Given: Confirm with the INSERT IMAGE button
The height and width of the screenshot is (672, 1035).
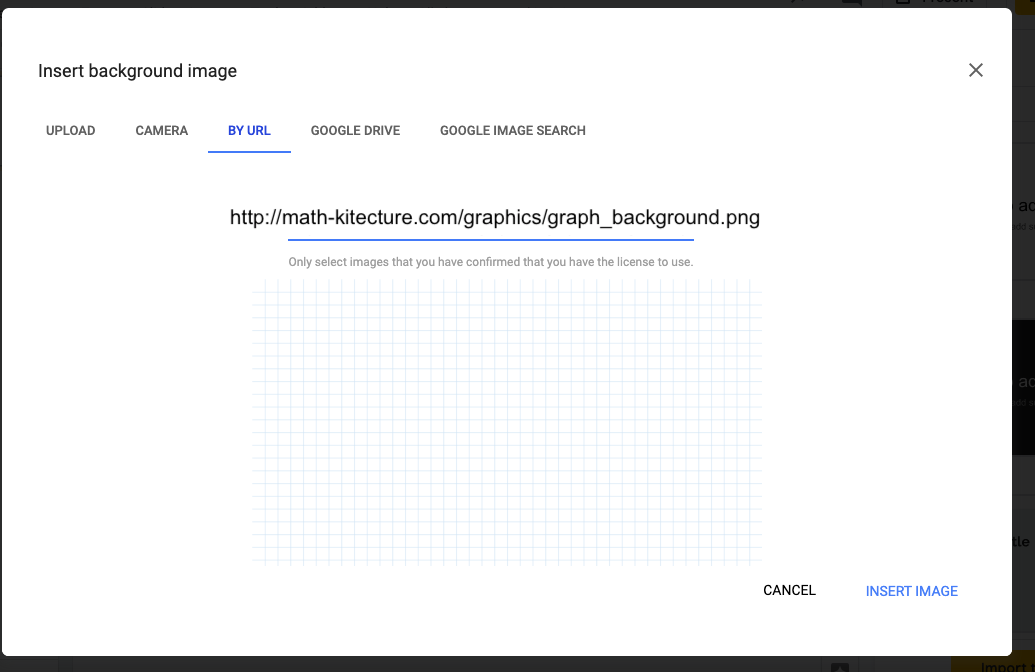Looking at the screenshot, I should point(911,591).
